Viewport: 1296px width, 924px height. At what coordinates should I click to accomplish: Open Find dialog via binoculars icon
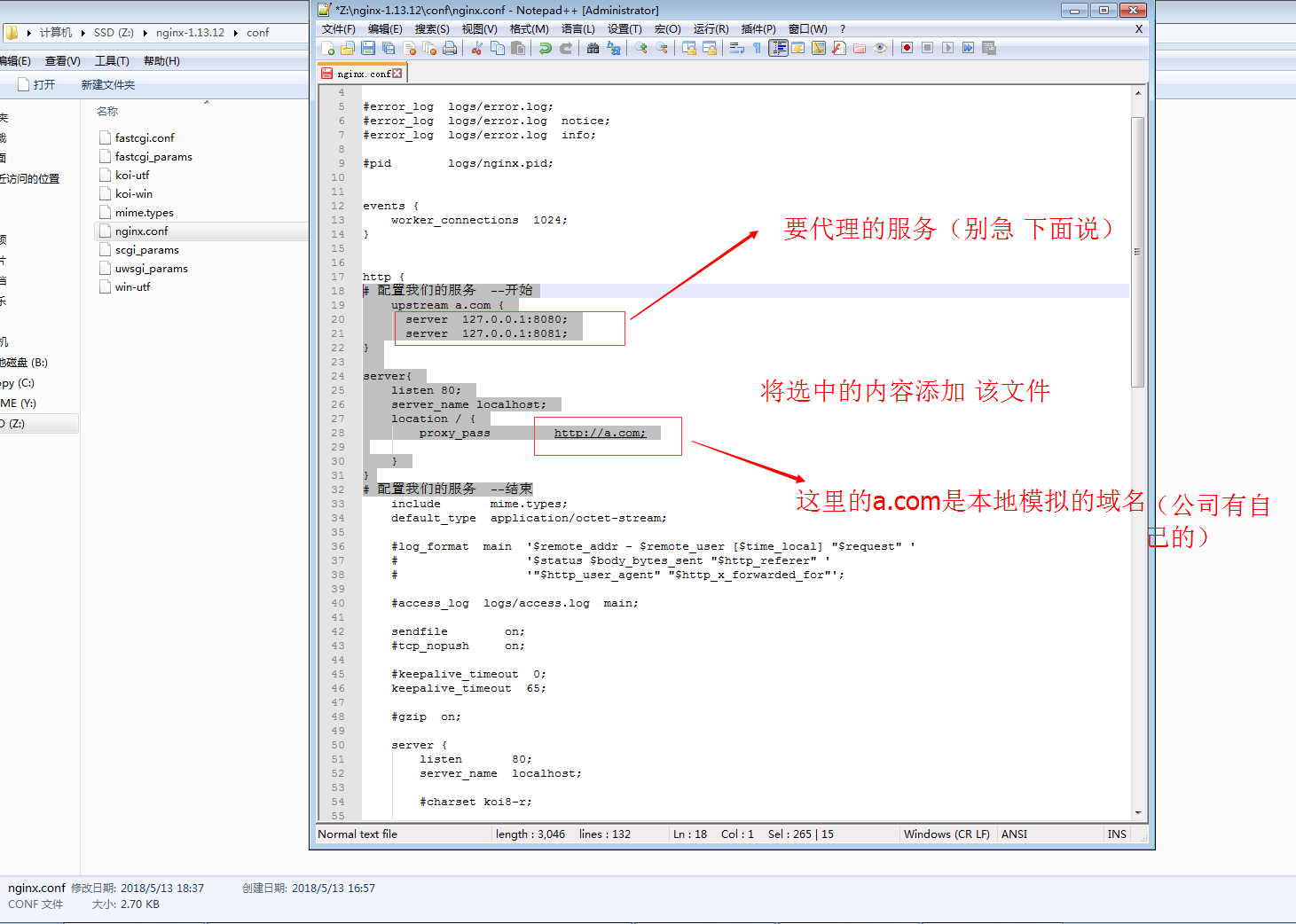click(x=593, y=48)
